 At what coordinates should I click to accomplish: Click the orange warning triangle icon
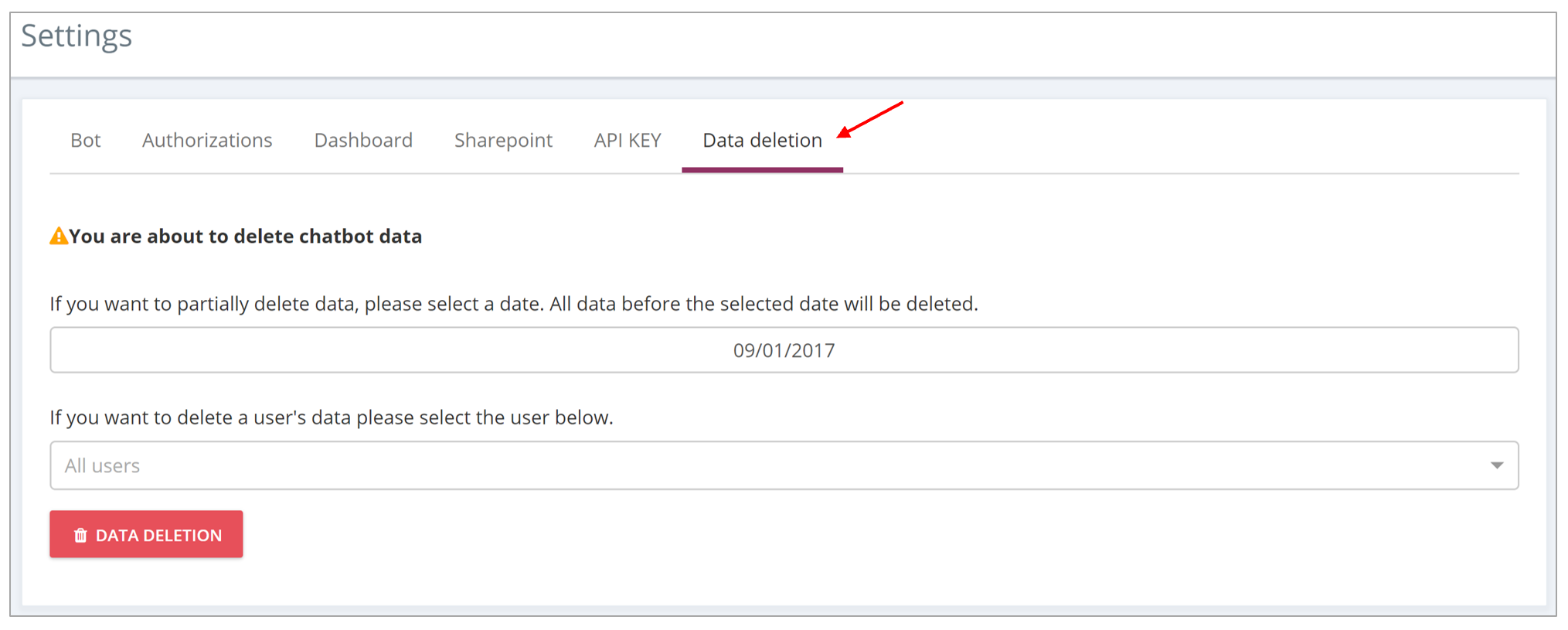[x=59, y=236]
